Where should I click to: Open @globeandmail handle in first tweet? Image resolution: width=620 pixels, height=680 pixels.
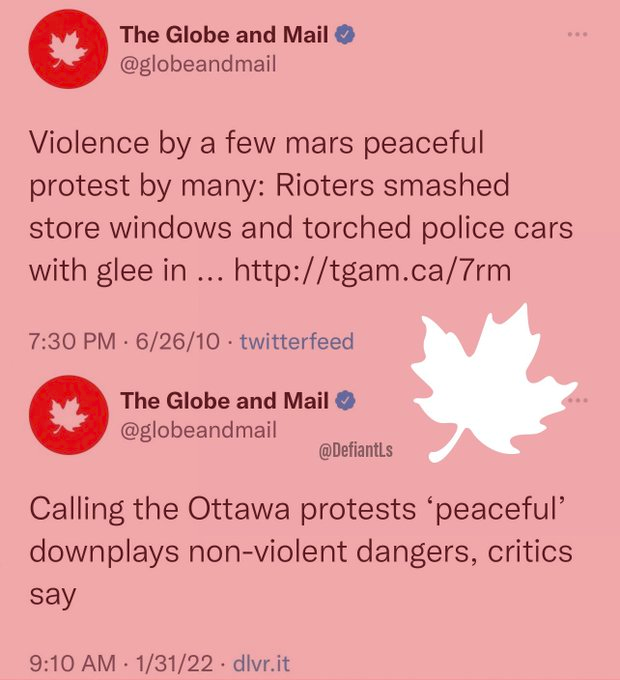point(198,65)
